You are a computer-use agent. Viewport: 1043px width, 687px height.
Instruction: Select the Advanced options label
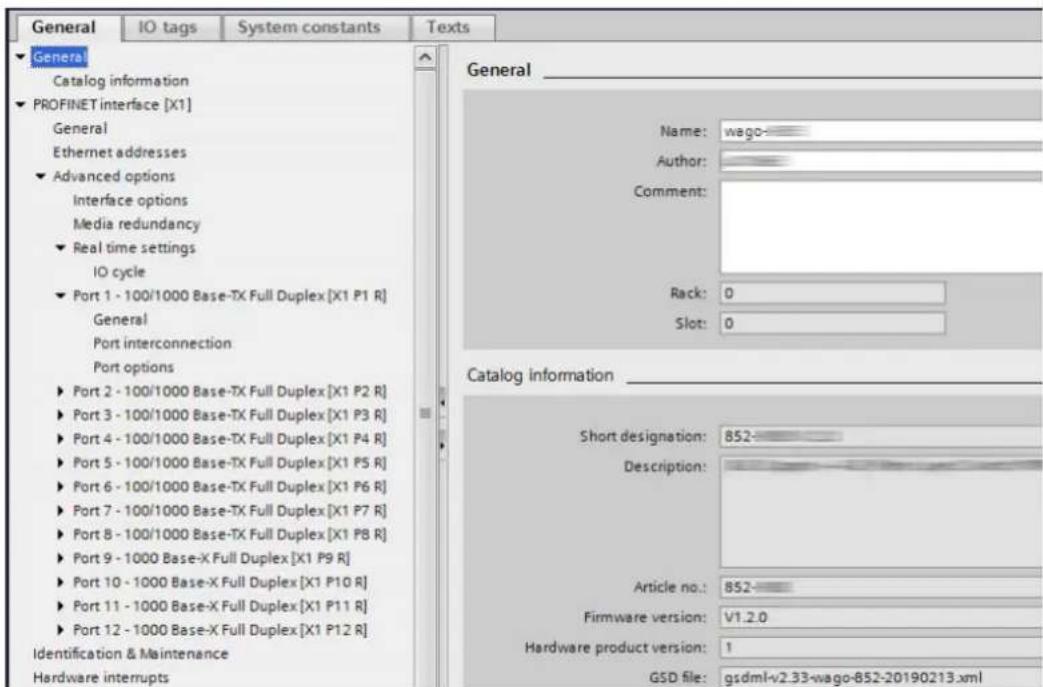[x=114, y=176]
